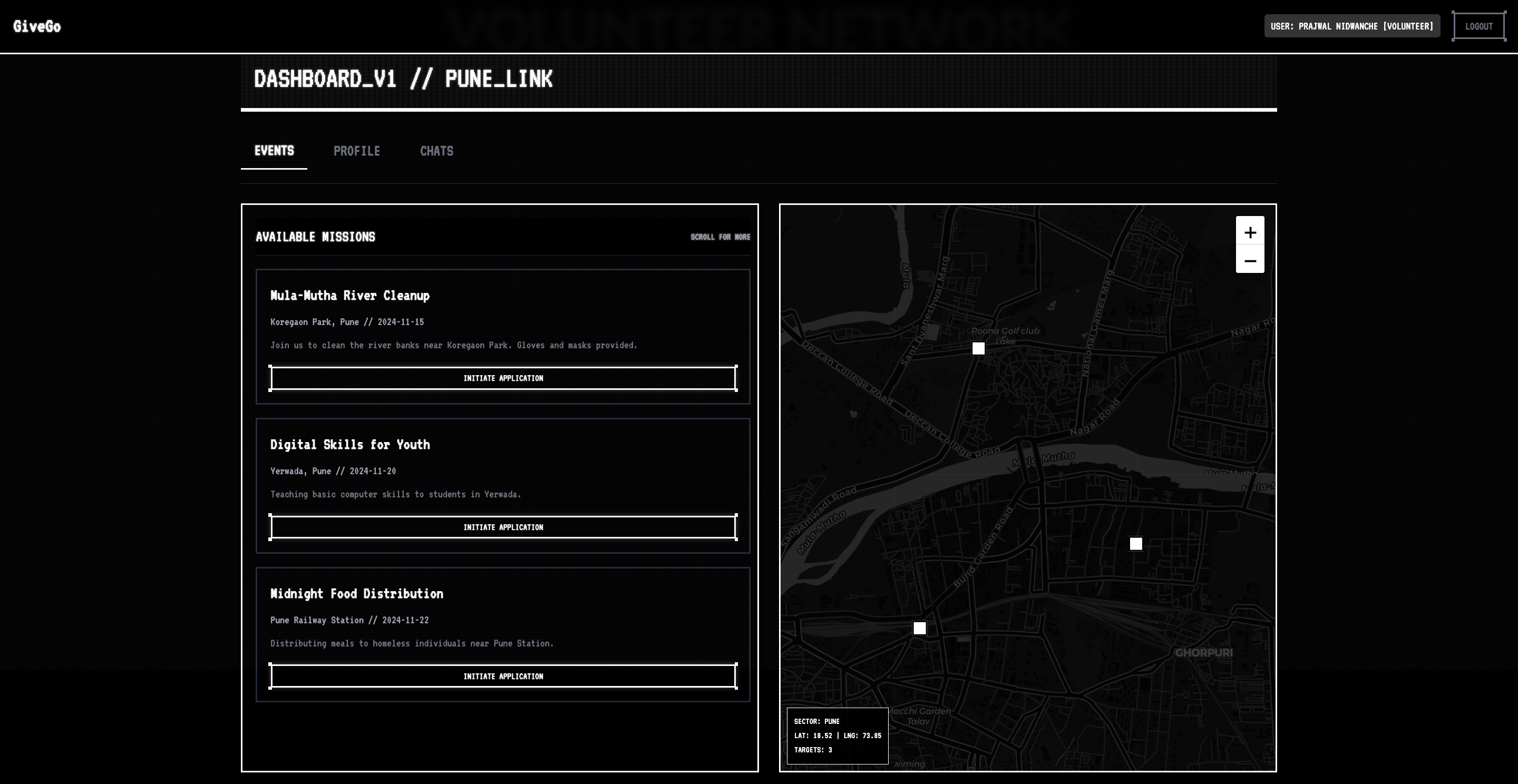The height and width of the screenshot is (784, 1518).
Task: Log out using the Logout button
Action: [x=1478, y=26]
